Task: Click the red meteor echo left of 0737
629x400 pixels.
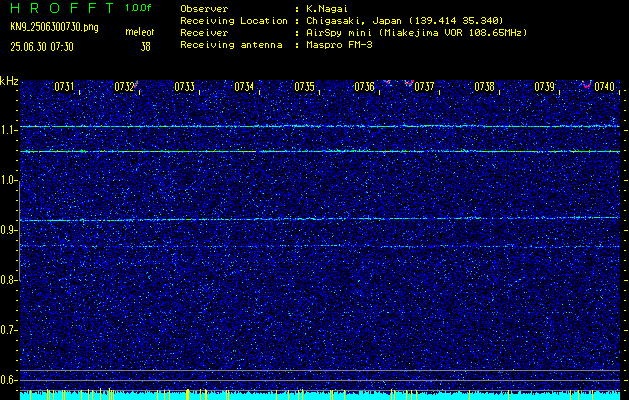Action: [409, 83]
